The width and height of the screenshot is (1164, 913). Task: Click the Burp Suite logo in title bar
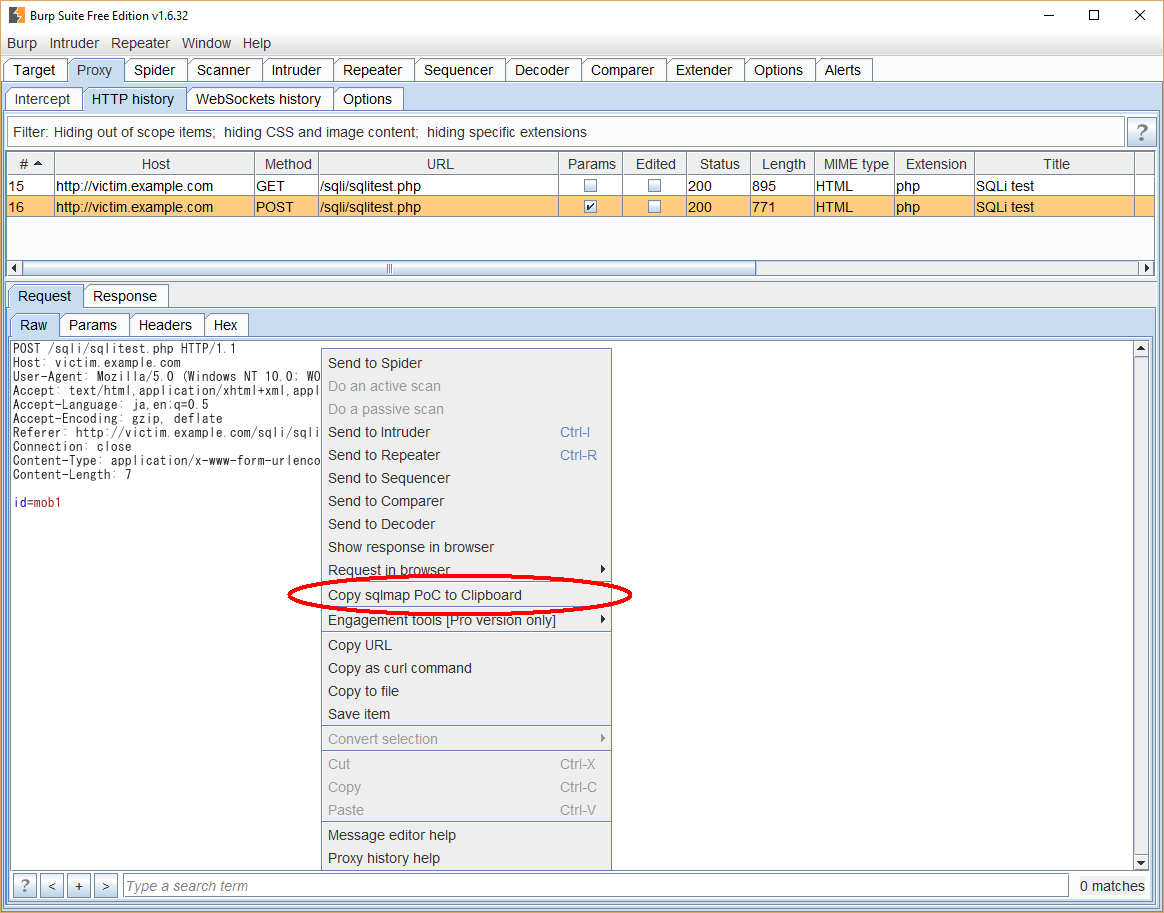(16, 15)
